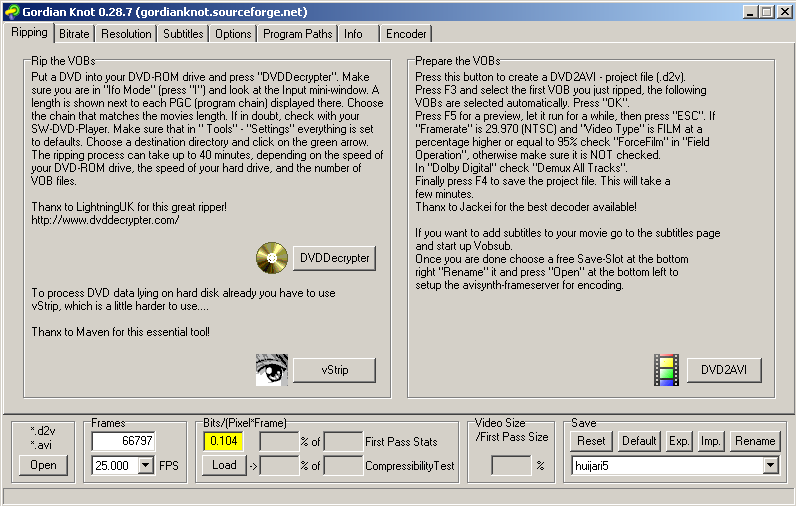Maximize the Gordian Knot window

point(767,12)
